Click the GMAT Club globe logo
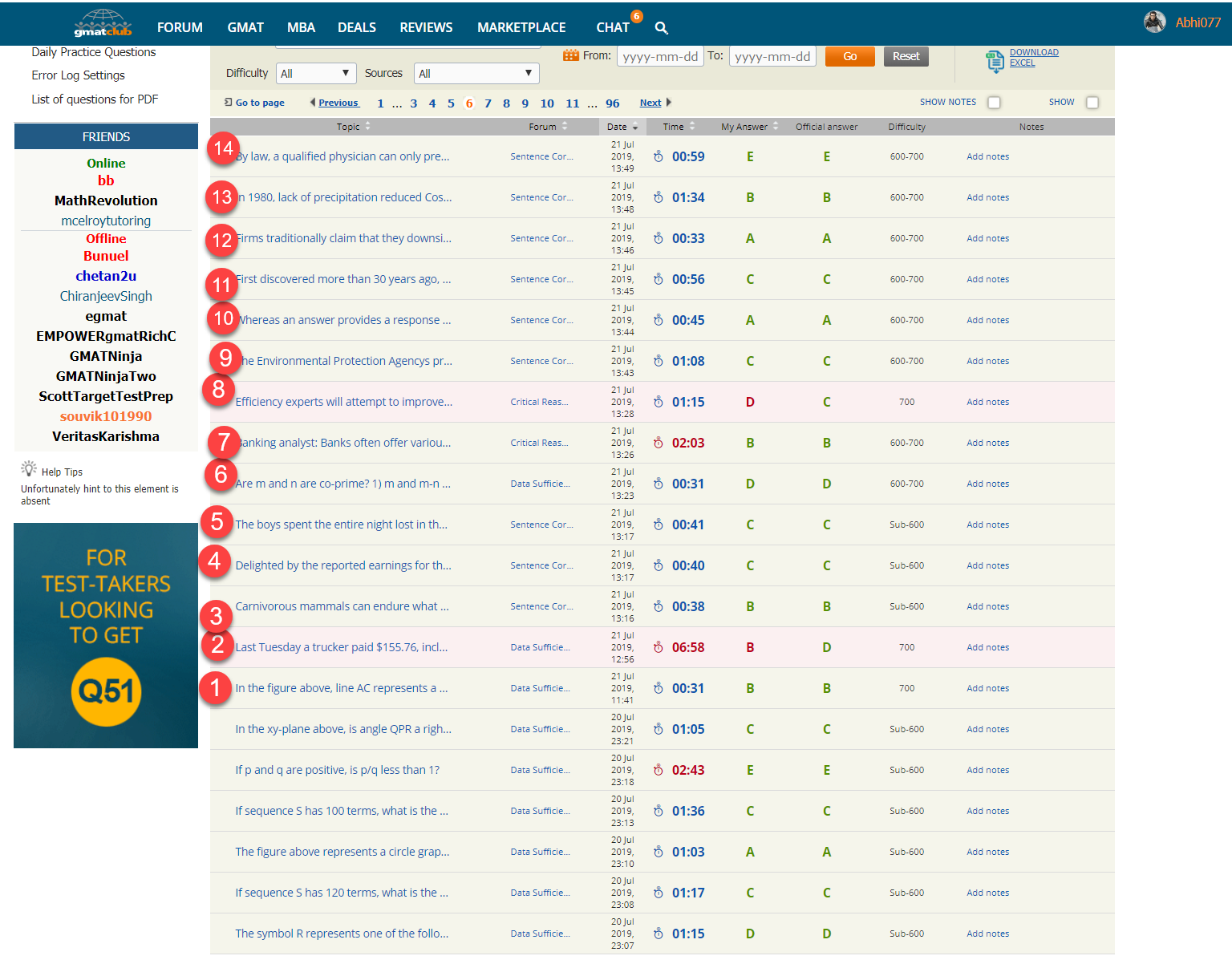This screenshot has height=964, width=1232. (x=102, y=23)
